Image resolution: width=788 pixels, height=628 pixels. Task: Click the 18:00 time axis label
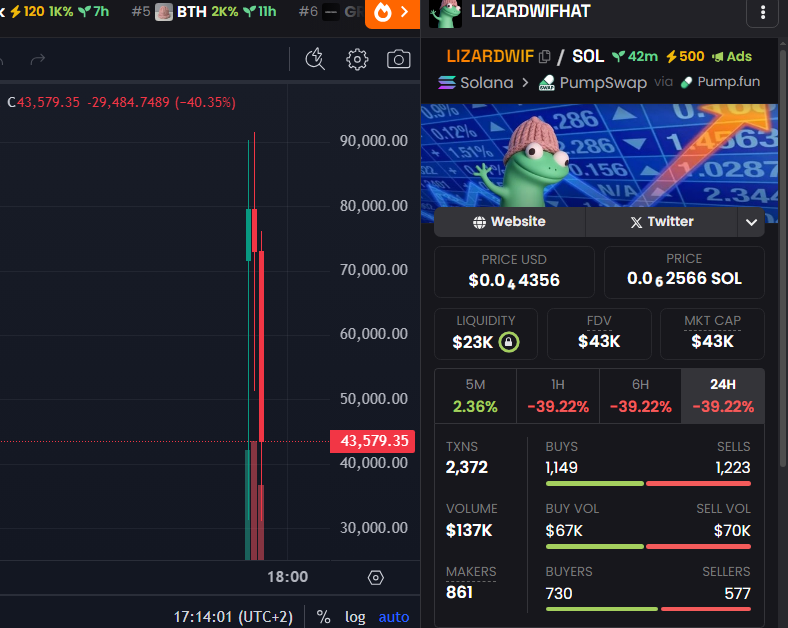pos(287,577)
